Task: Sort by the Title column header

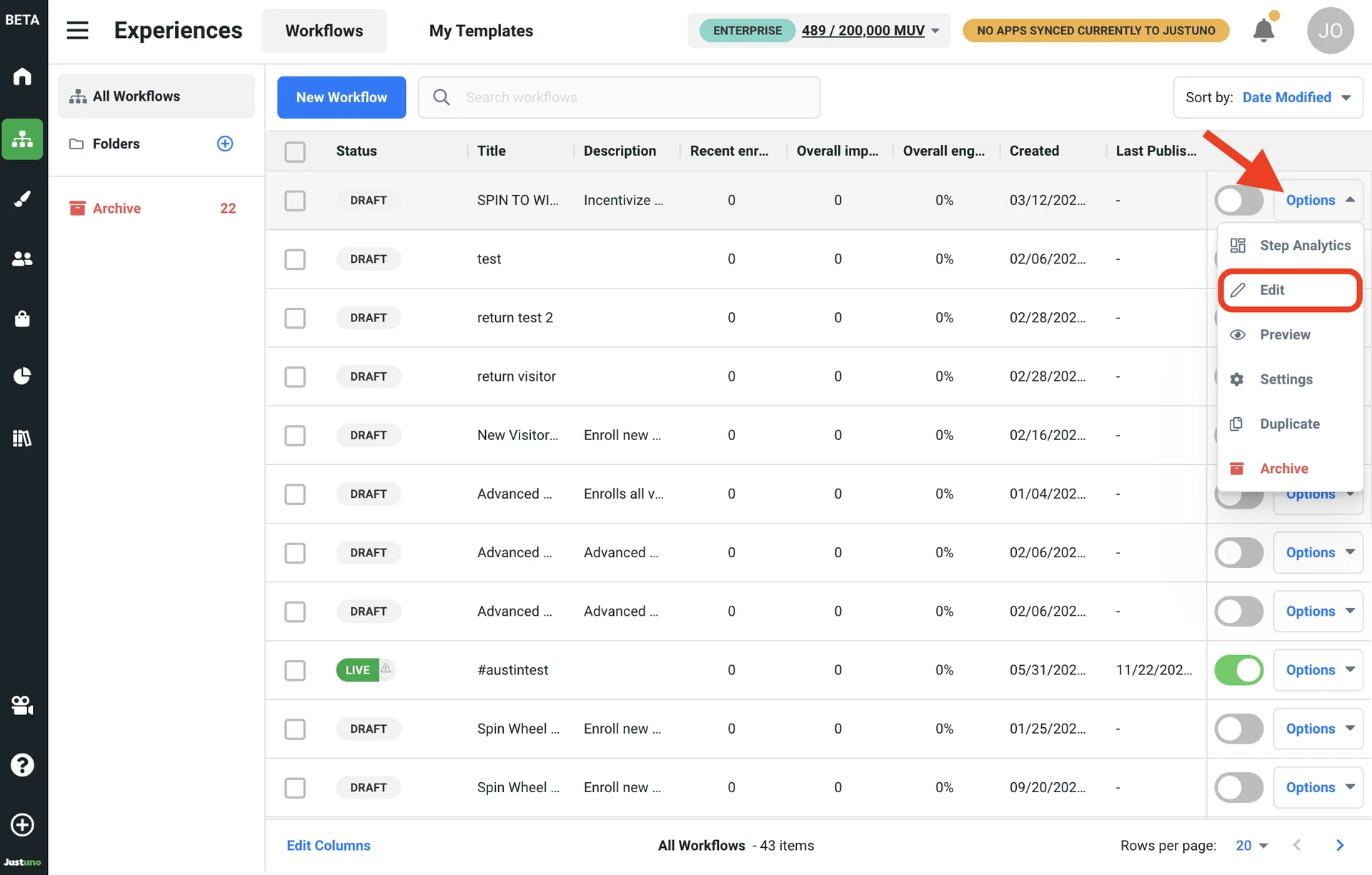Action: pos(492,151)
